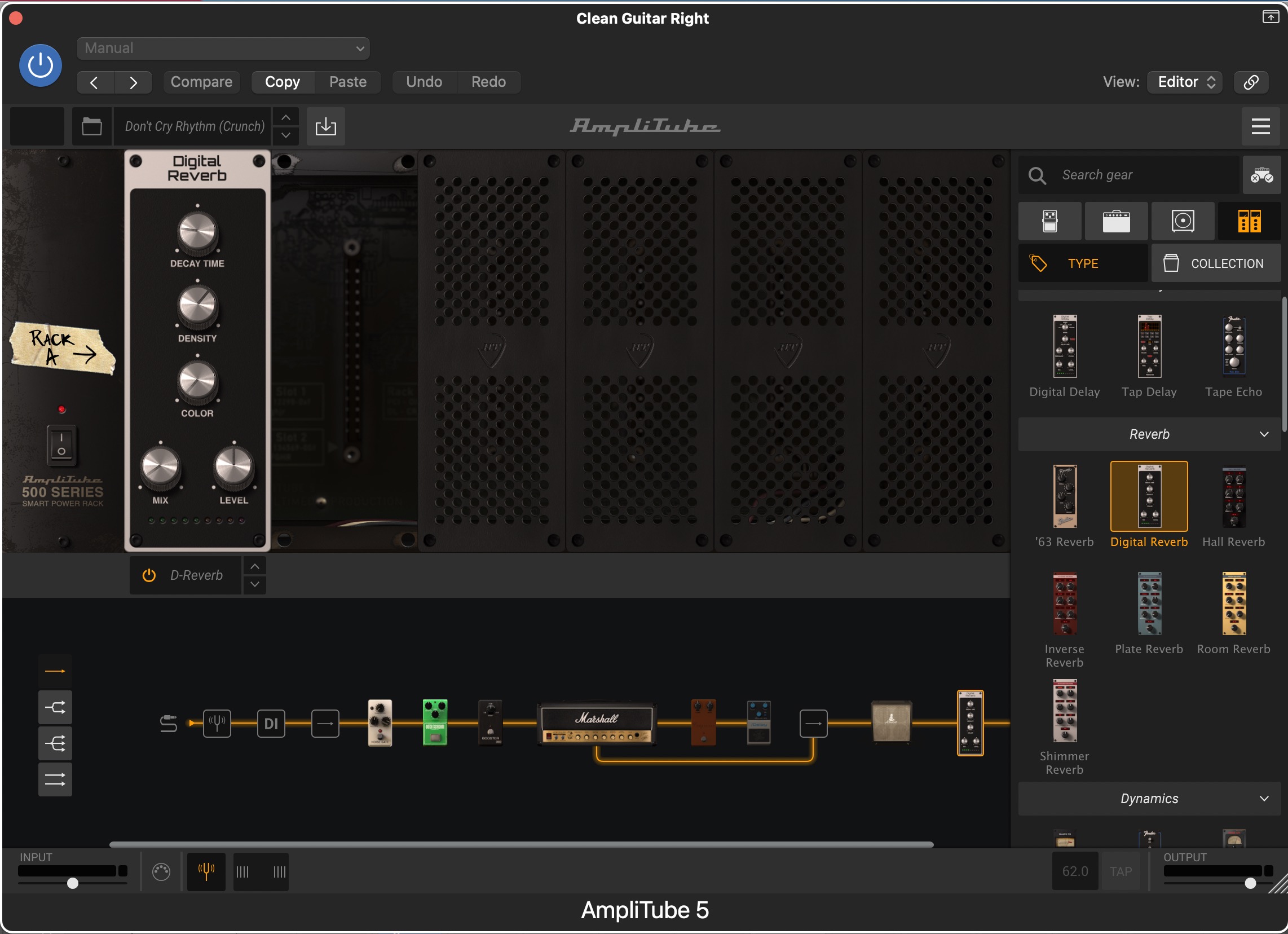Viewport: 1288px width, 934px height.
Task: Go to previous preset with left arrow
Action: tap(95, 82)
